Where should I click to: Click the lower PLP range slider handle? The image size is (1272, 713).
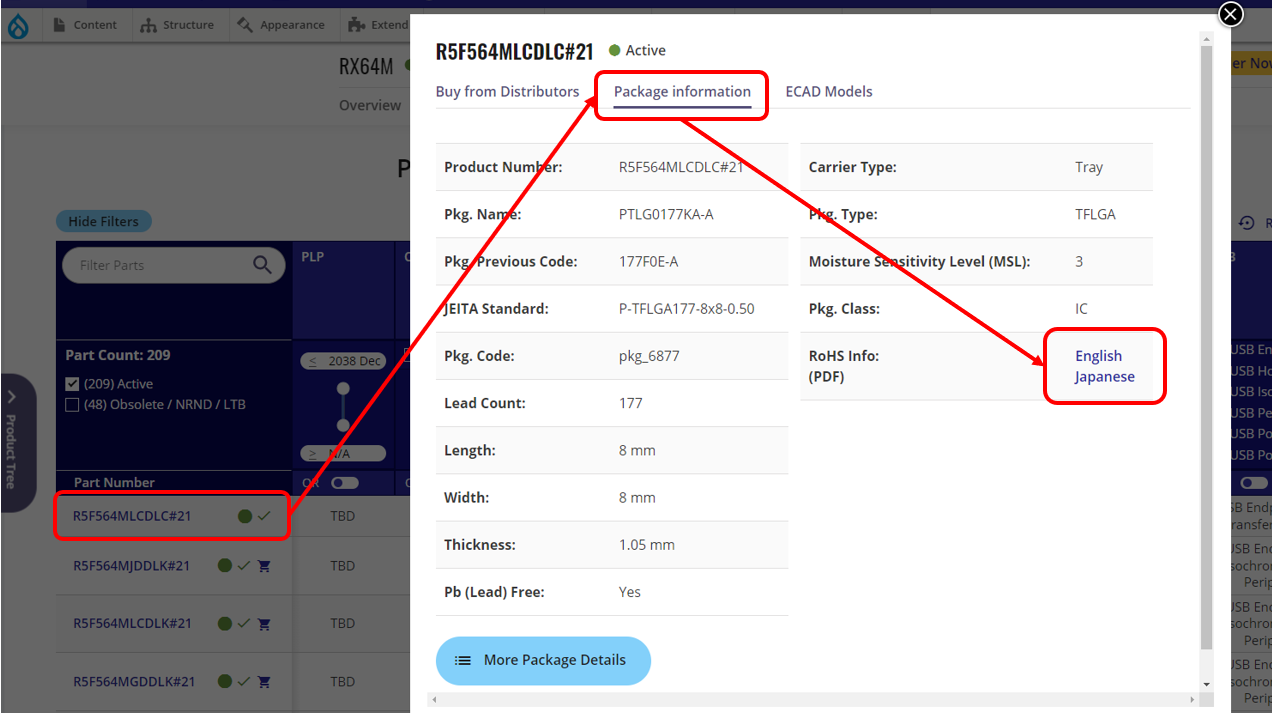pos(343,425)
